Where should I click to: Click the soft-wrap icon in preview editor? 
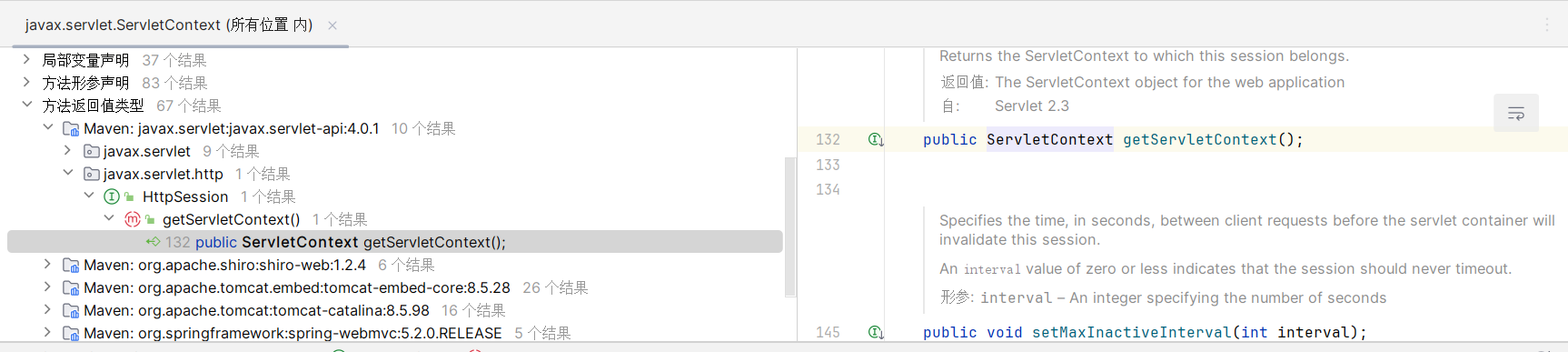click(x=1516, y=114)
